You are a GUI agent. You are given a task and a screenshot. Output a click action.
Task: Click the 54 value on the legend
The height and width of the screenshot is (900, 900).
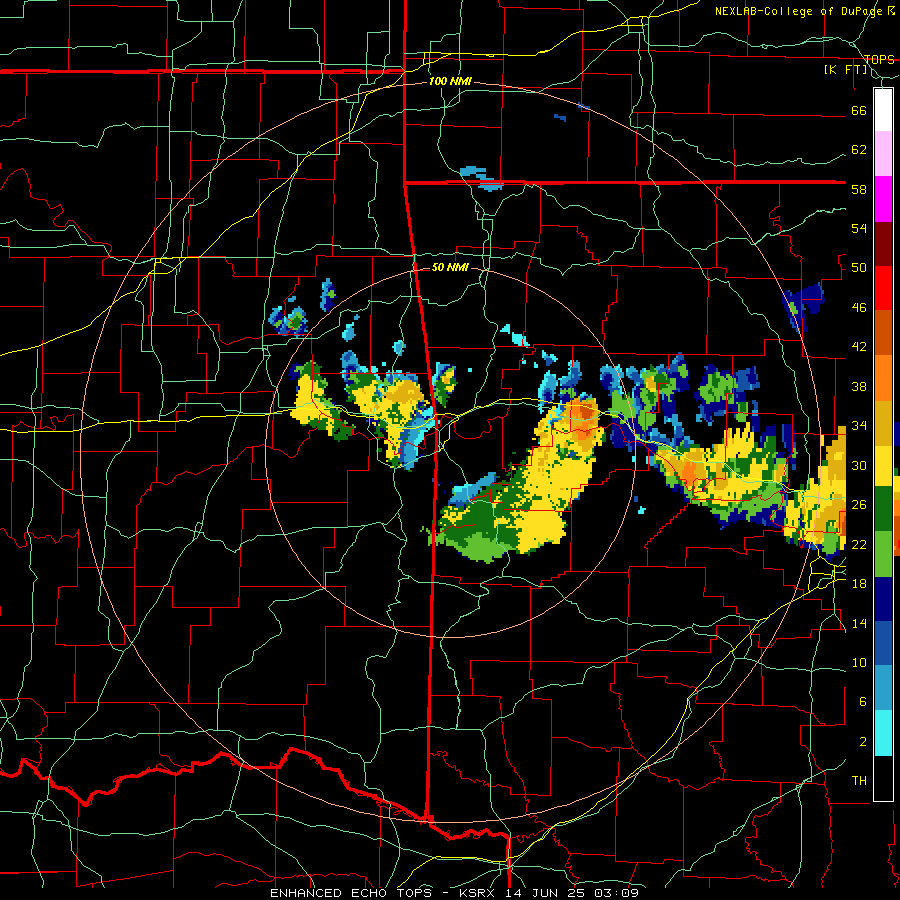tap(859, 228)
